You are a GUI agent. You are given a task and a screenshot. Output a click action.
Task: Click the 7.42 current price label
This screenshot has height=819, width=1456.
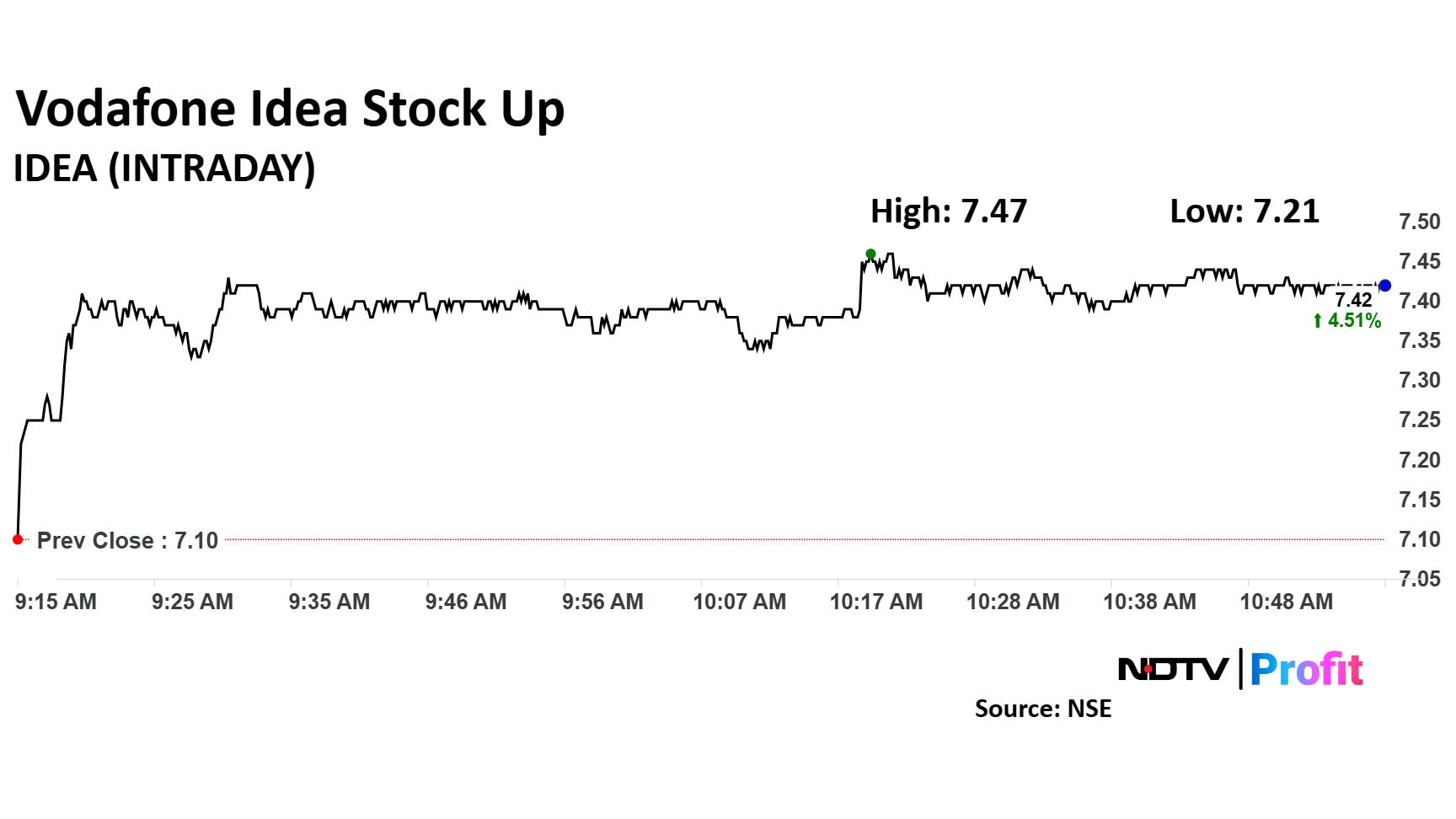pos(1353,301)
